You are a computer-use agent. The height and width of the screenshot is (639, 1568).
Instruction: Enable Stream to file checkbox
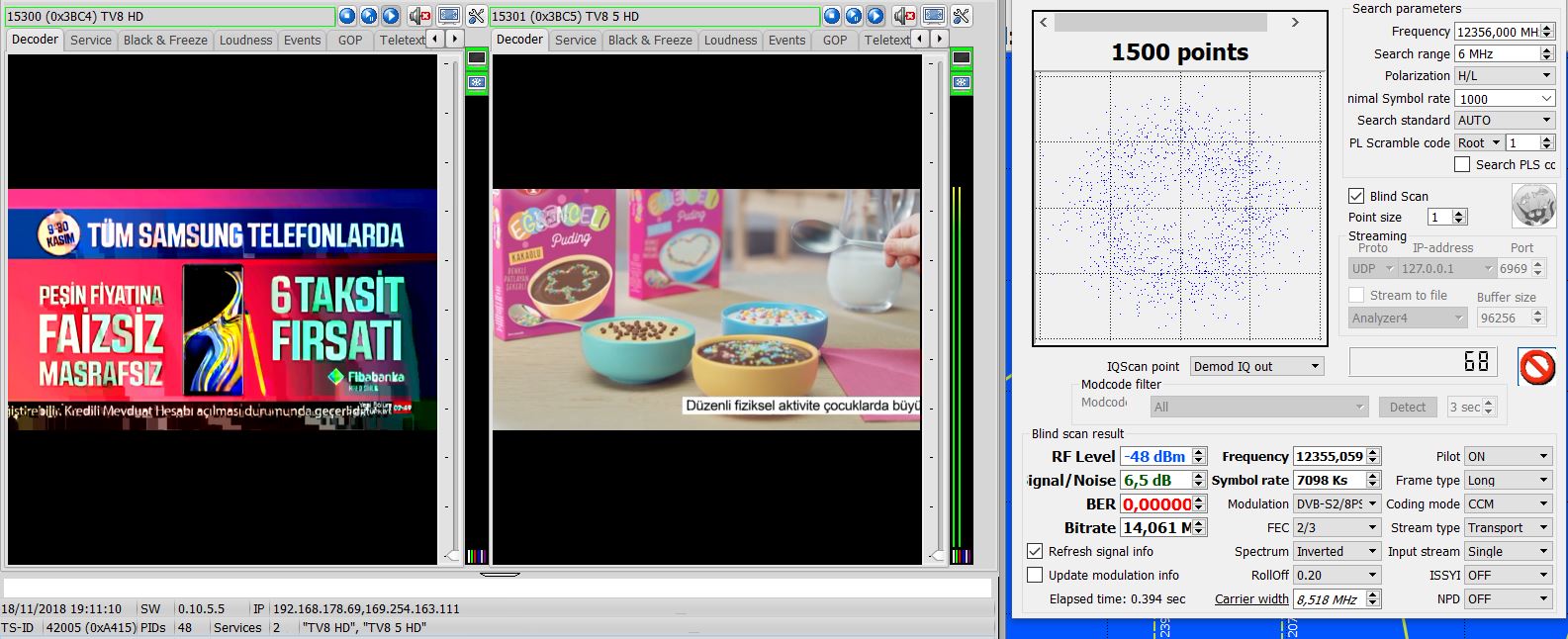click(1356, 295)
